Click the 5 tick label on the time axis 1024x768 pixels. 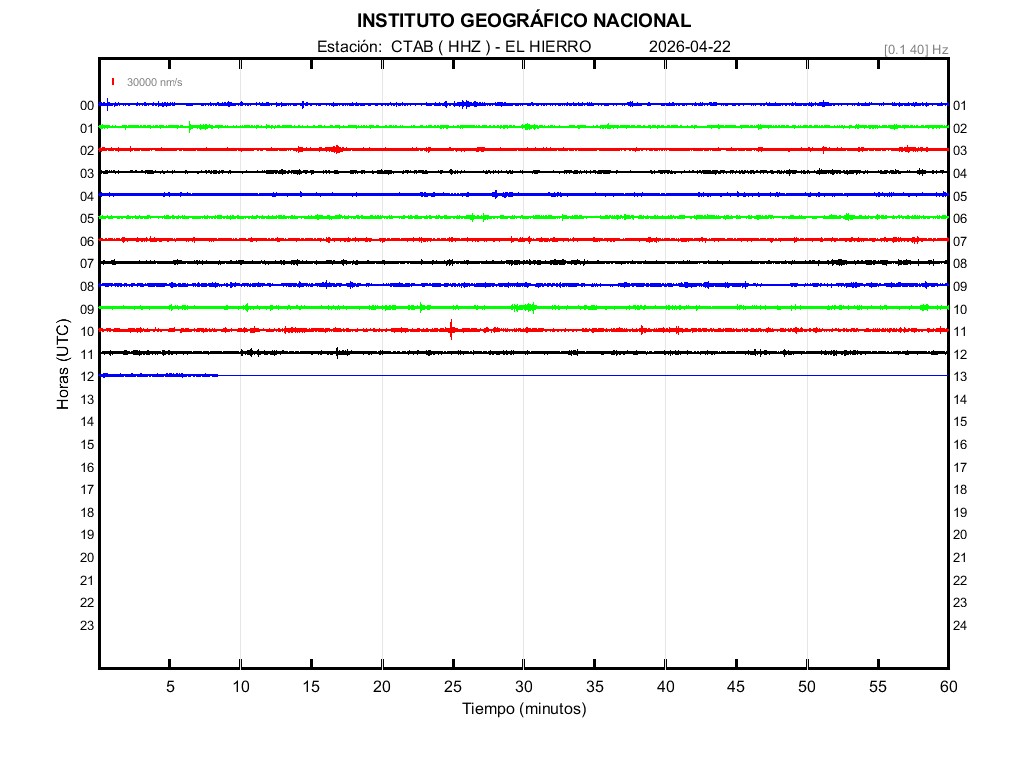coord(170,686)
